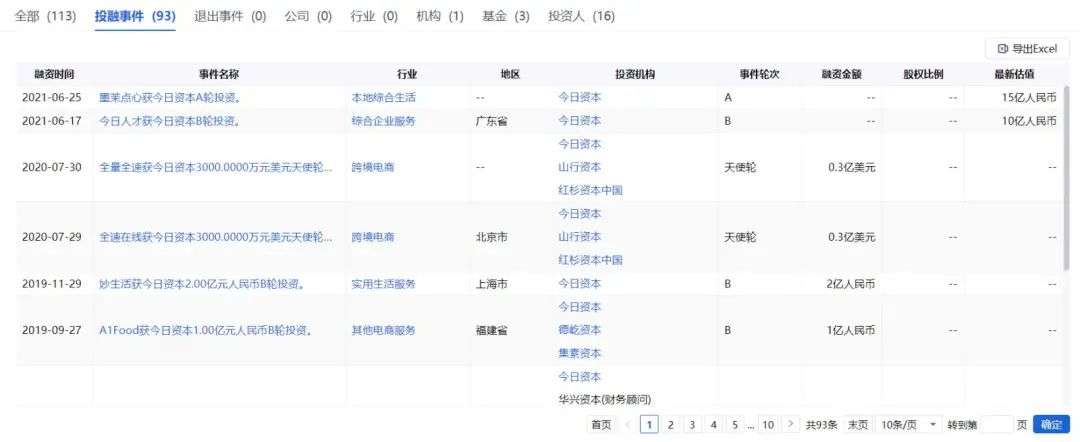This screenshot has height=442, width=1080.
Task: Click the table's vertical scrollbar
Action: coord(1068,176)
